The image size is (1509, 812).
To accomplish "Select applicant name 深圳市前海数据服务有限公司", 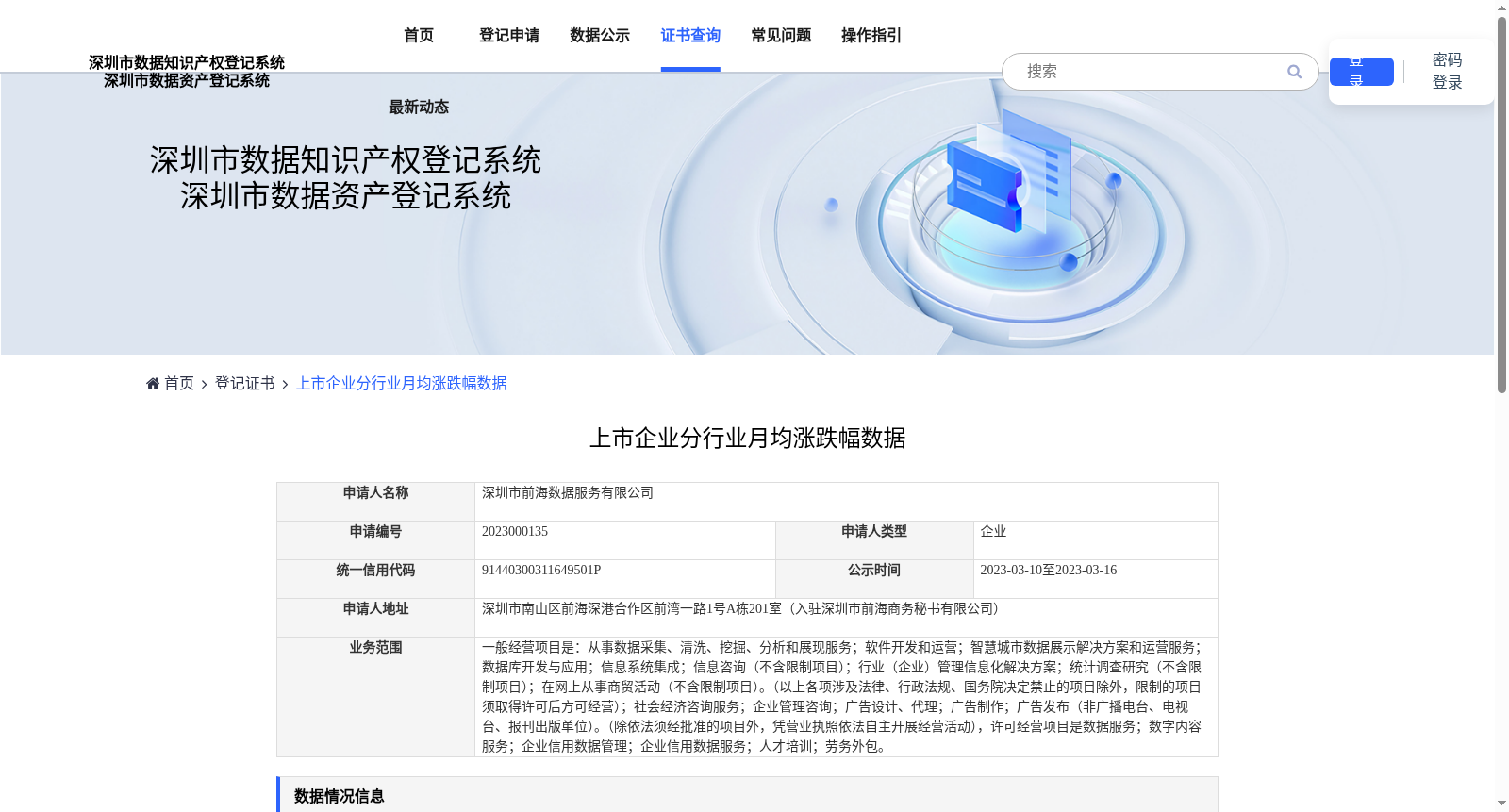I will tap(568, 493).
